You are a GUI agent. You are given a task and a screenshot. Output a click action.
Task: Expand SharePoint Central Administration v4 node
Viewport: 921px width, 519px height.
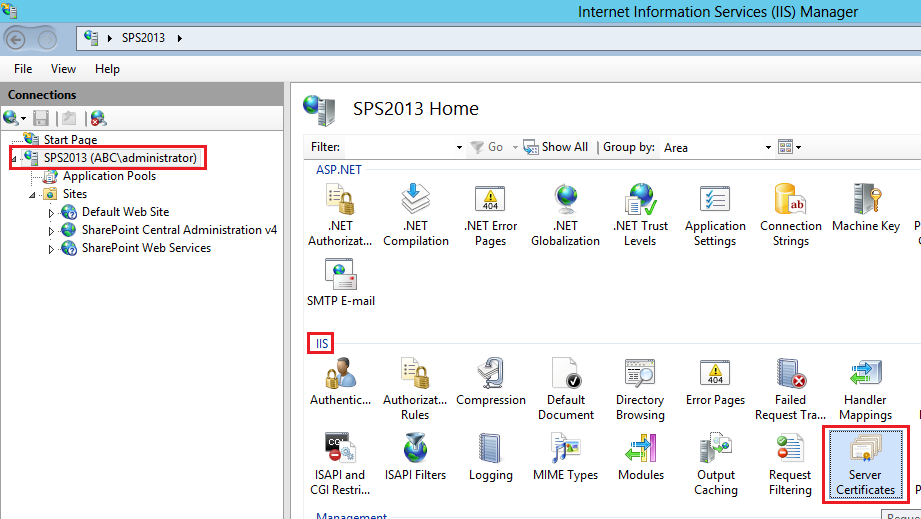[51, 231]
